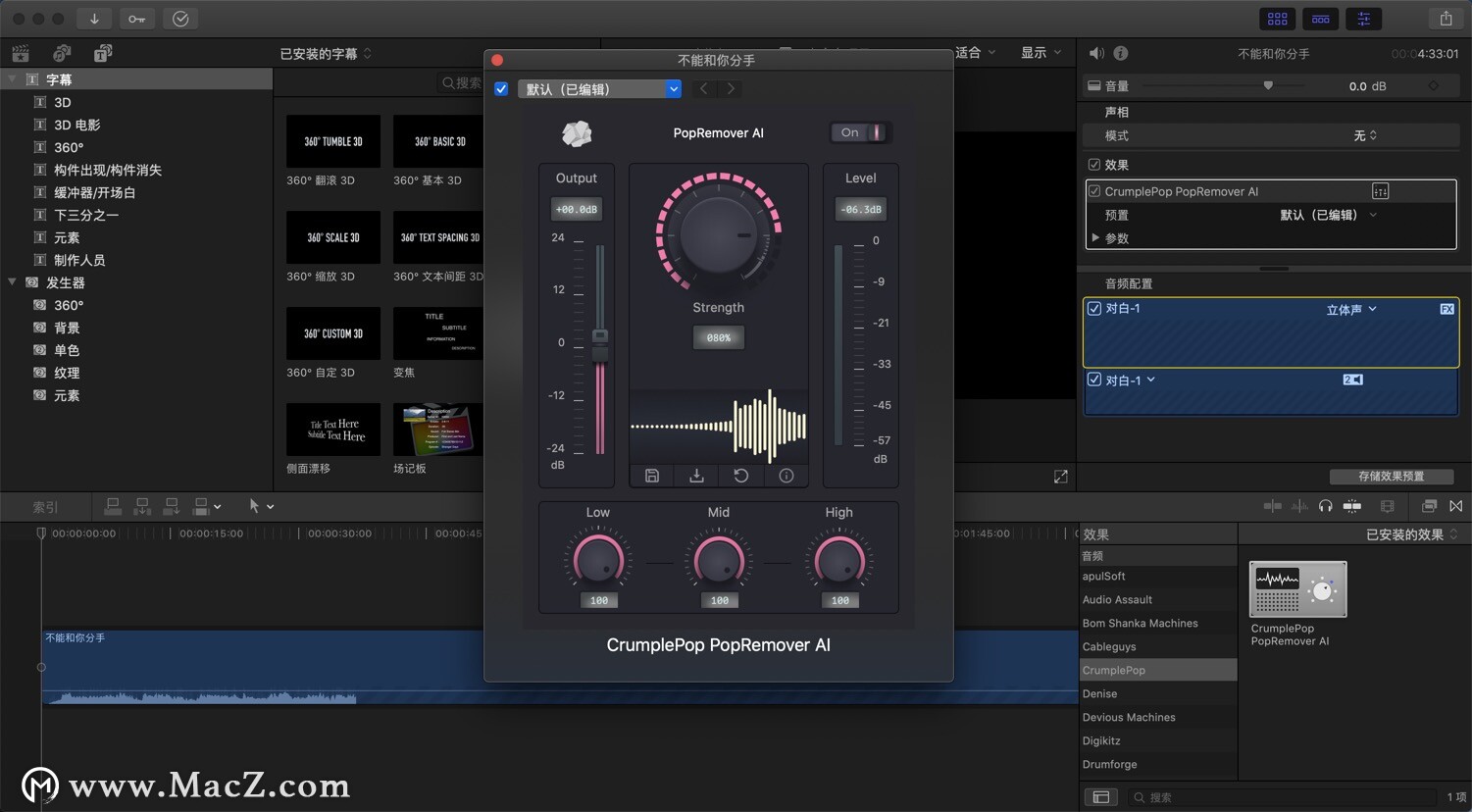Image resolution: width=1472 pixels, height=812 pixels.
Task: Click the 索引 timeline index button
Action: point(45,507)
